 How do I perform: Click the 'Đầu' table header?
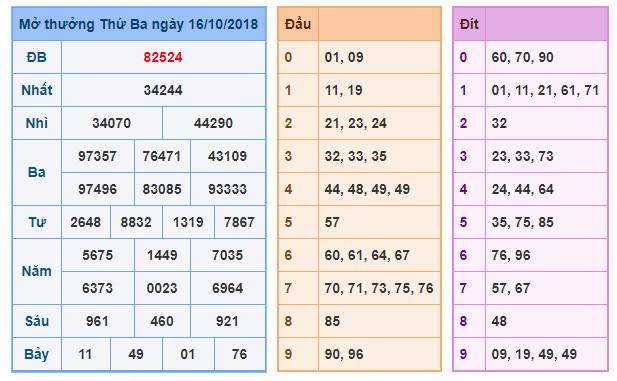pyautogui.click(x=298, y=24)
